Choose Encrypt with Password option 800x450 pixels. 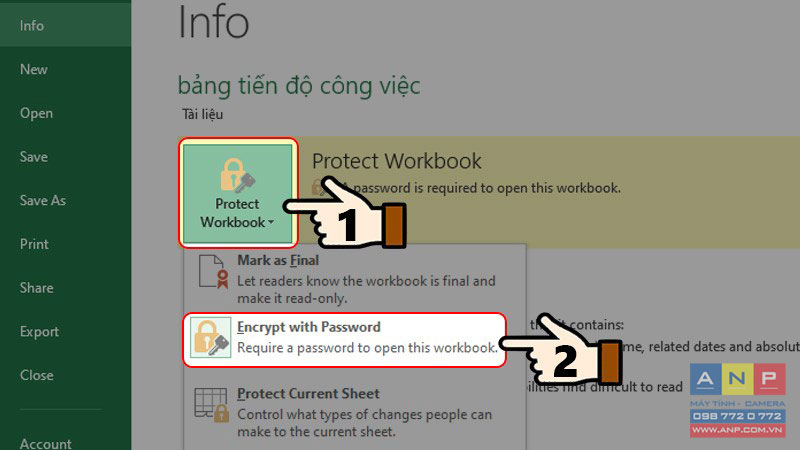point(344,339)
